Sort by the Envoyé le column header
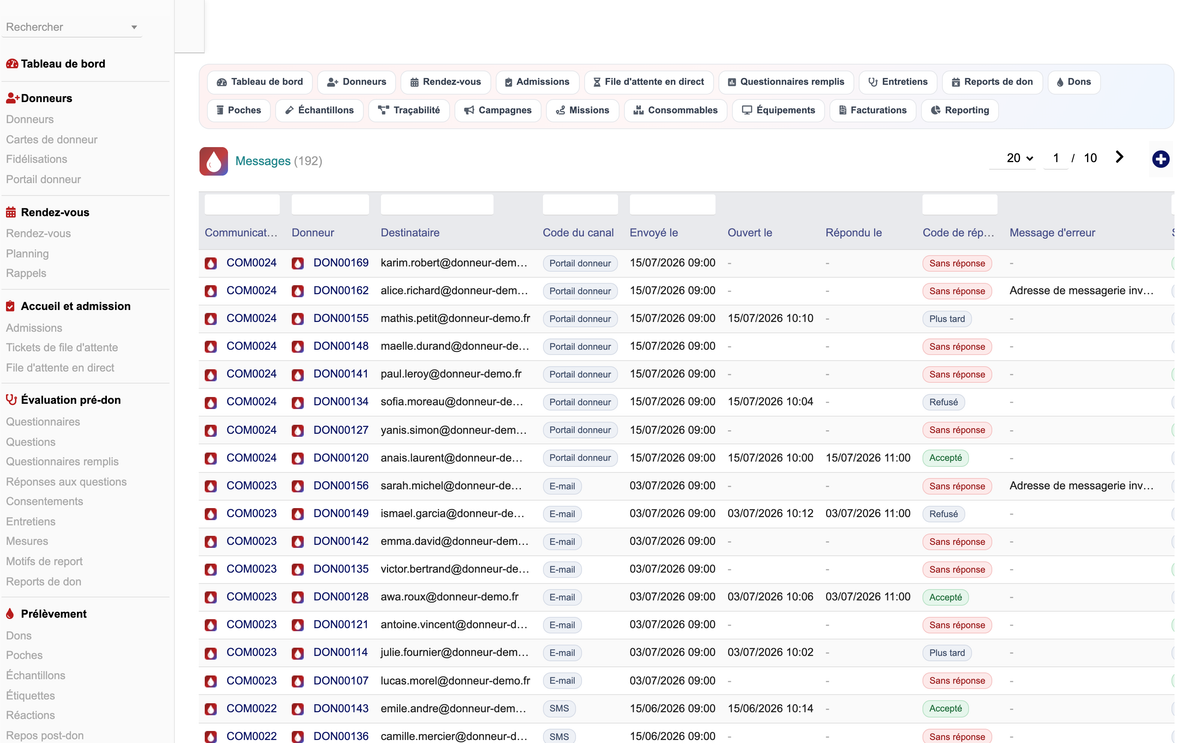 point(654,233)
